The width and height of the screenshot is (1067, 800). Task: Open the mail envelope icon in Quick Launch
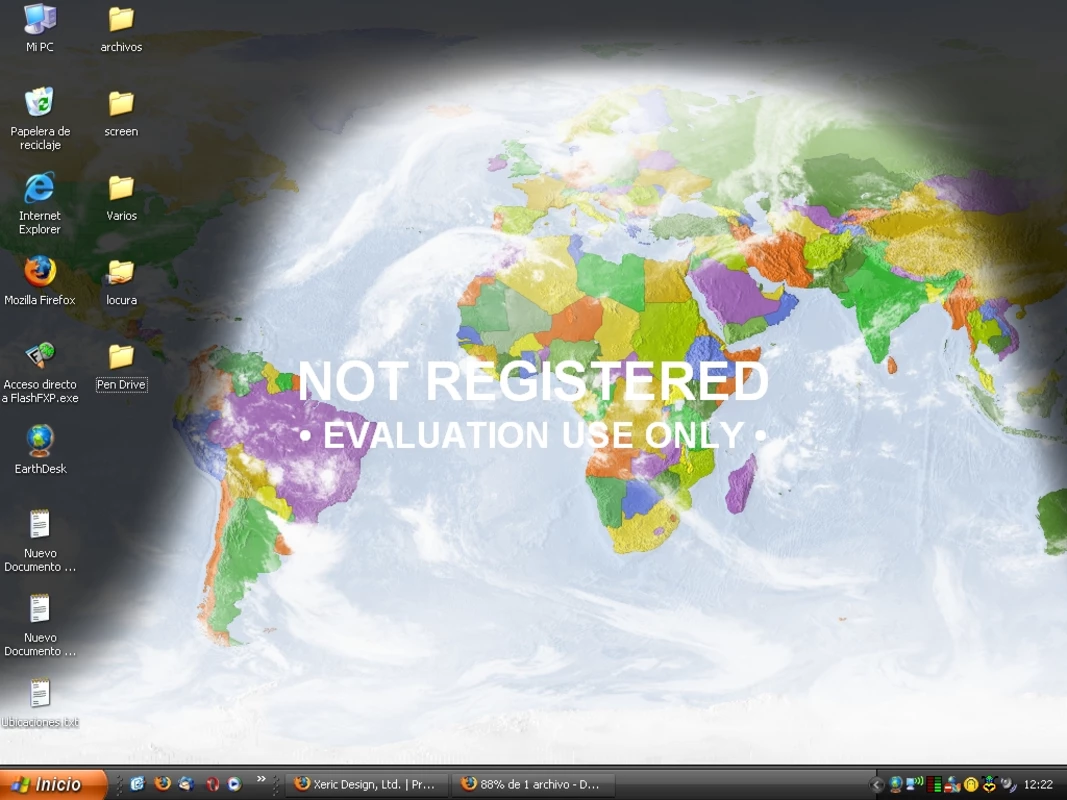[x=186, y=784]
